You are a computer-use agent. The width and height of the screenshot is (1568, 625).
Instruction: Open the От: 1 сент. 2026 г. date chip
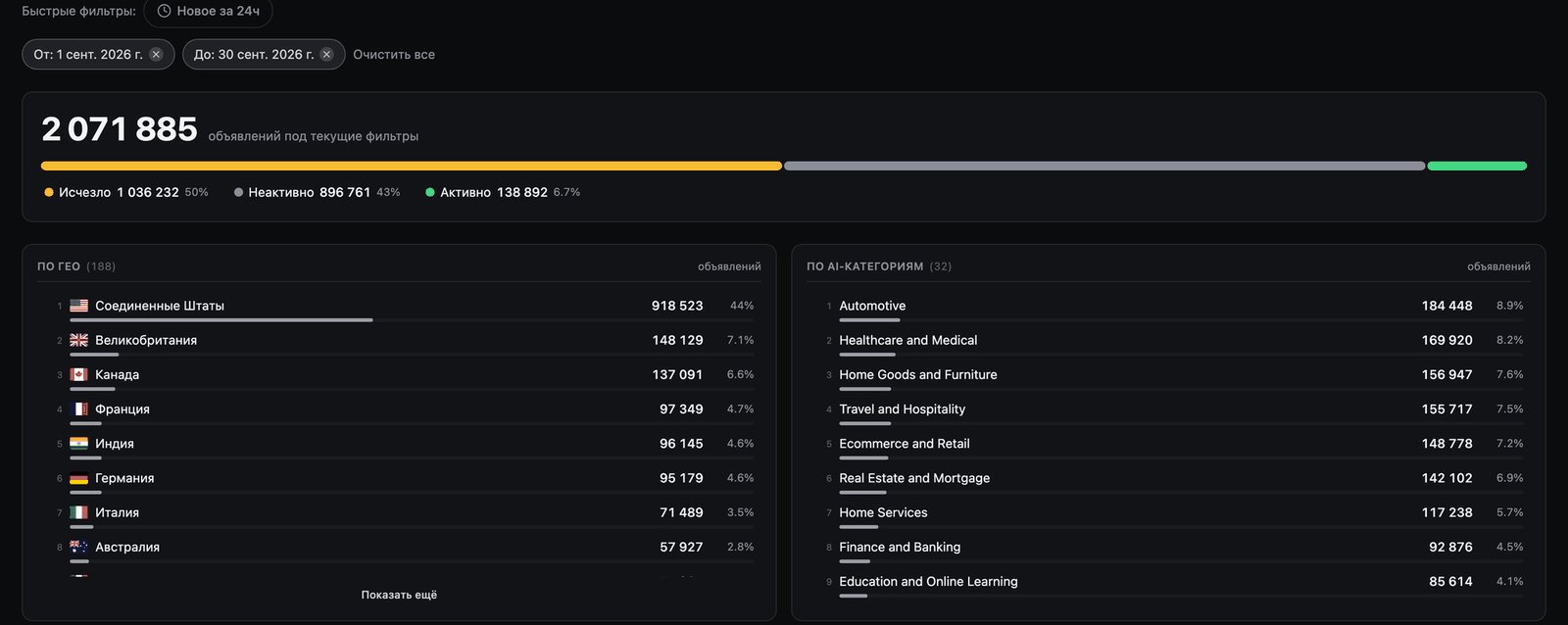tap(98, 55)
